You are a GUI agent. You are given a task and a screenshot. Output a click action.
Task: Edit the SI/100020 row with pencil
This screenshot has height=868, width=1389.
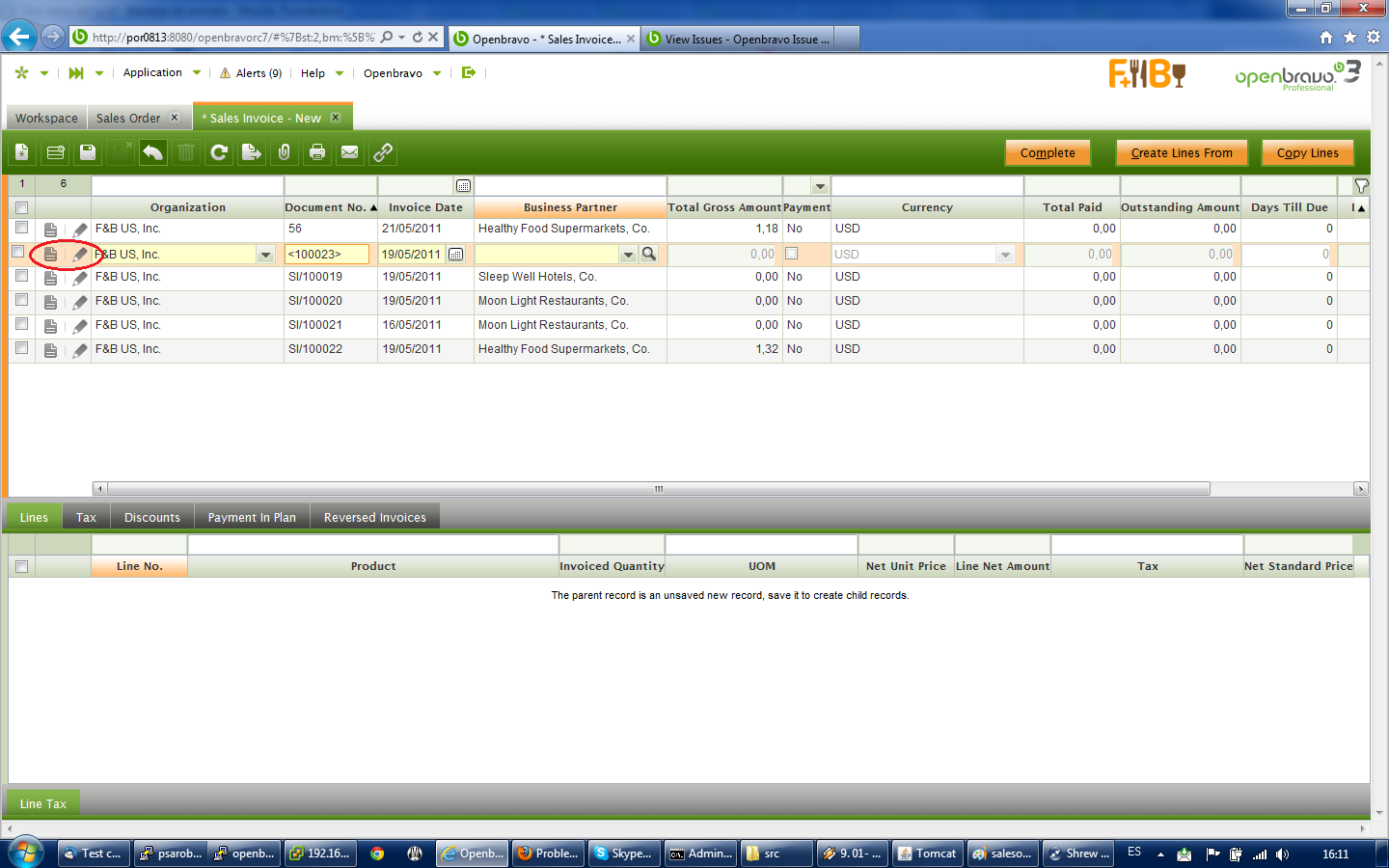[x=79, y=302]
